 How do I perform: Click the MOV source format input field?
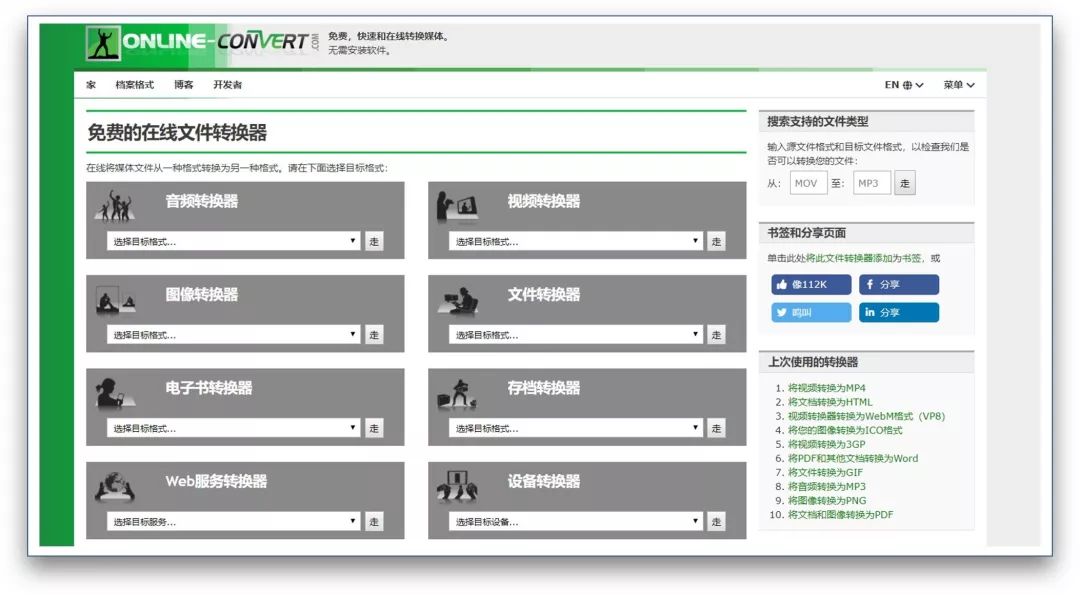click(x=807, y=182)
